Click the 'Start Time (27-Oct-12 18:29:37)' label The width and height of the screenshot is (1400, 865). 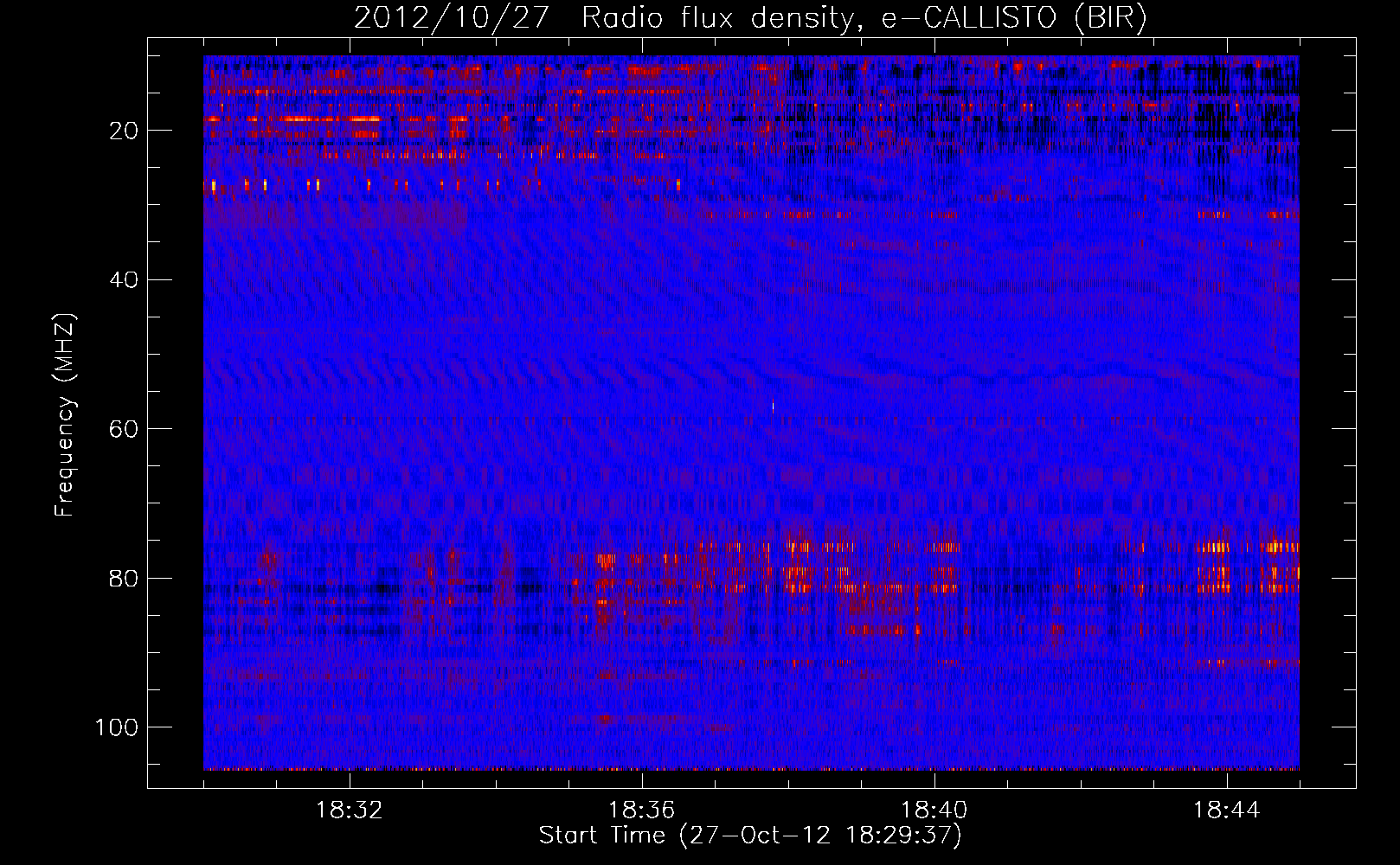click(750, 835)
